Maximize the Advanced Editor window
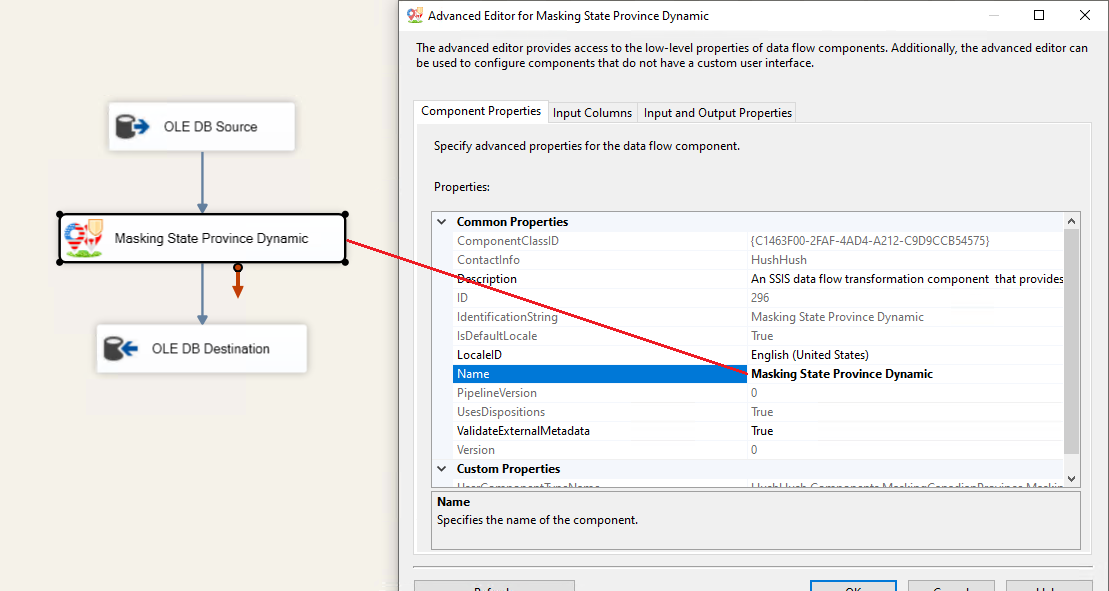Screen dimensions: 1109x591 [x=1039, y=15]
